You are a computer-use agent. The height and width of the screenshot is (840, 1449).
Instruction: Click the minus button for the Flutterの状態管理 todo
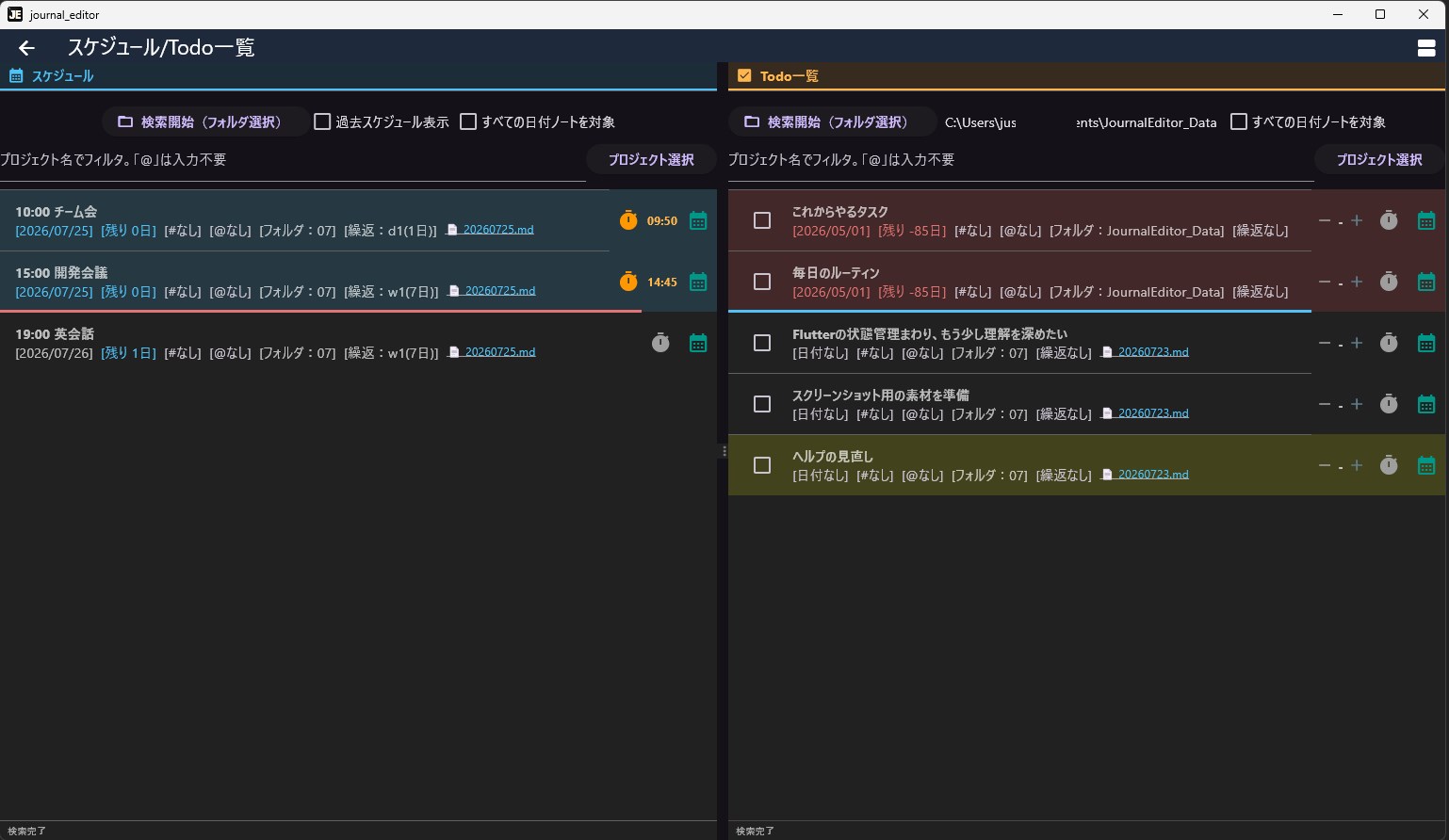pyautogui.click(x=1325, y=343)
